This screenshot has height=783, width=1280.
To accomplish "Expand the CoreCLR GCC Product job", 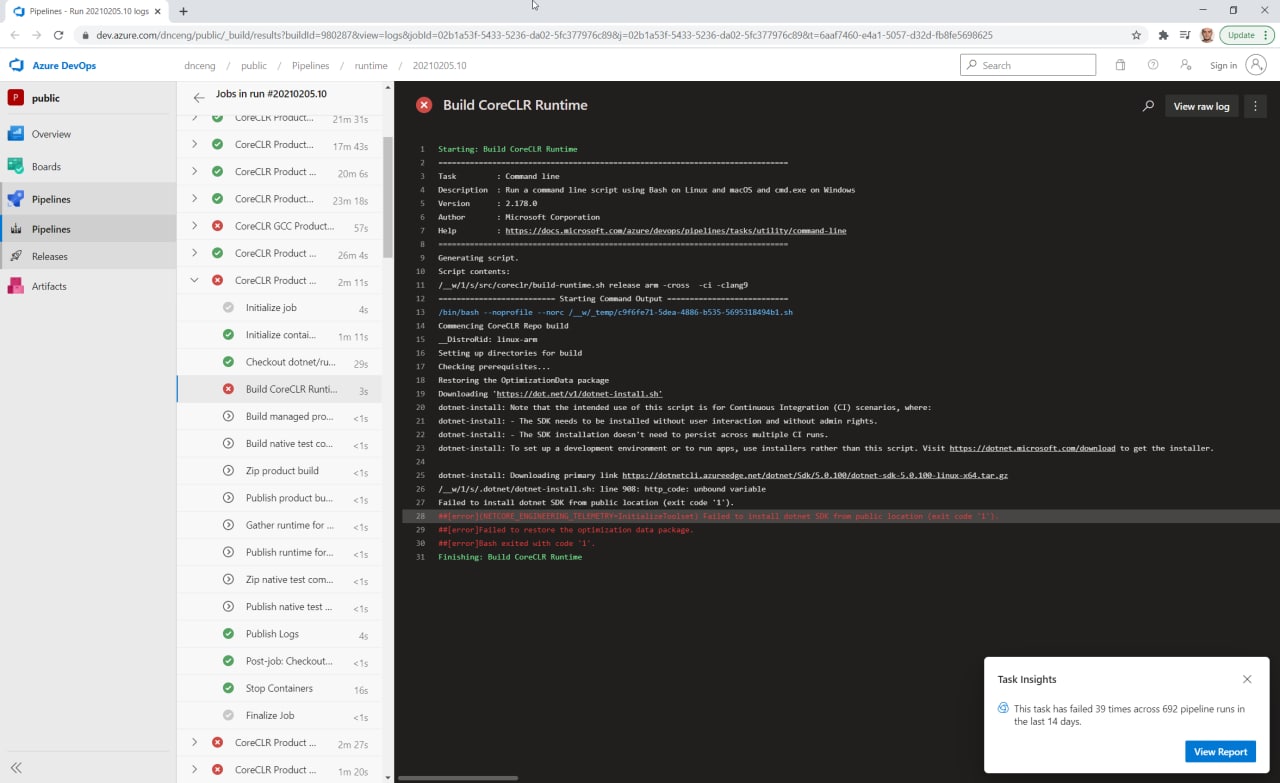I will pyautogui.click(x=195, y=226).
